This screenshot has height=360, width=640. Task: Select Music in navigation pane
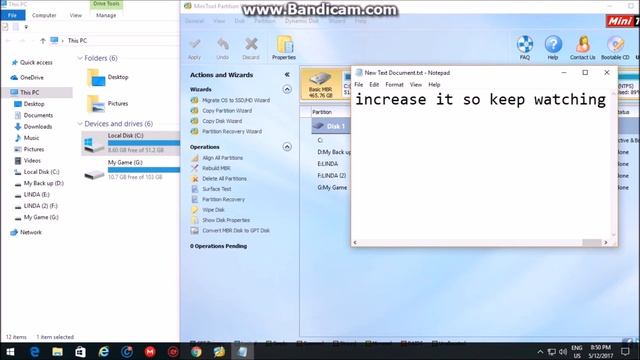pos(27,138)
